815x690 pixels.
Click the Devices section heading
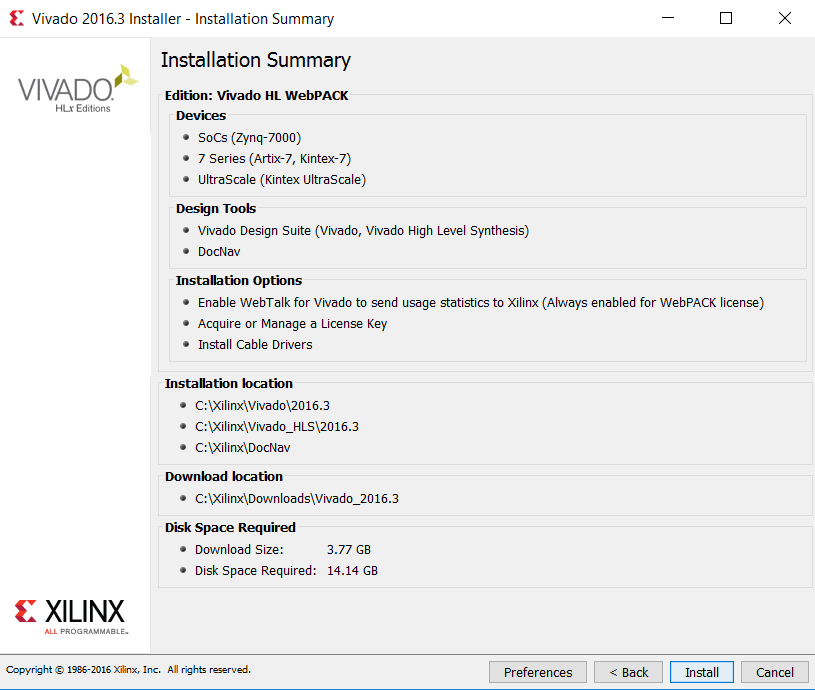tap(201, 115)
